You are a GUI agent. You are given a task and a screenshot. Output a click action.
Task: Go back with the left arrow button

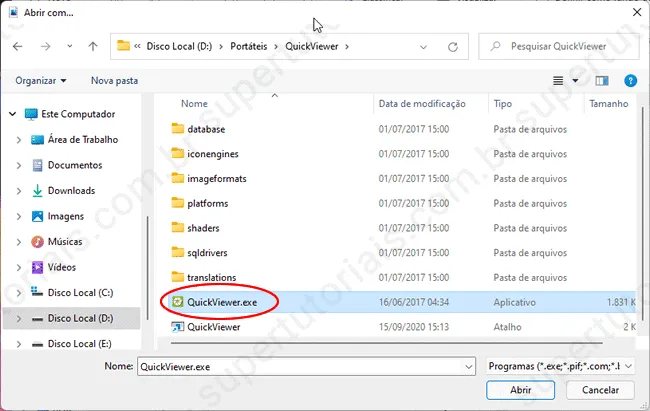[x=17, y=46]
